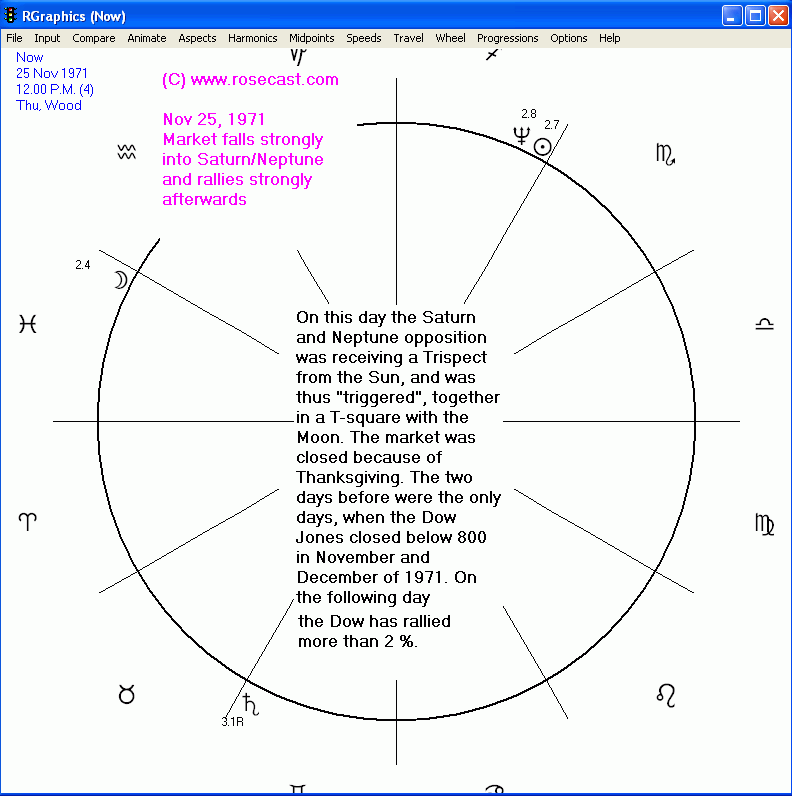Click the 'more than 2 %.' text

tap(358, 642)
